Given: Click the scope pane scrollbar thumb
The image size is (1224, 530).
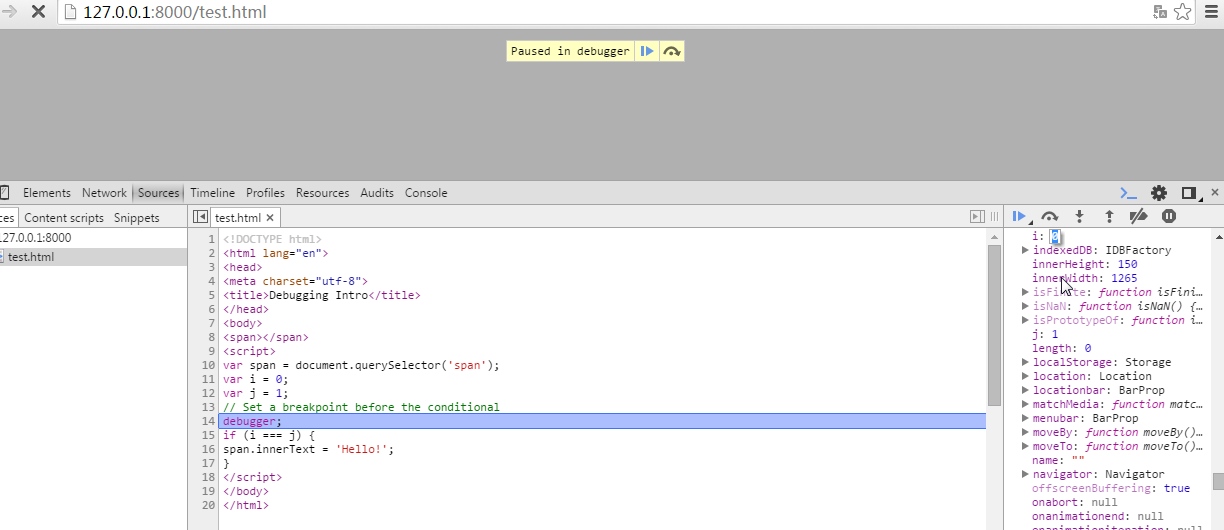Looking at the screenshot, I should point(1217,481).
